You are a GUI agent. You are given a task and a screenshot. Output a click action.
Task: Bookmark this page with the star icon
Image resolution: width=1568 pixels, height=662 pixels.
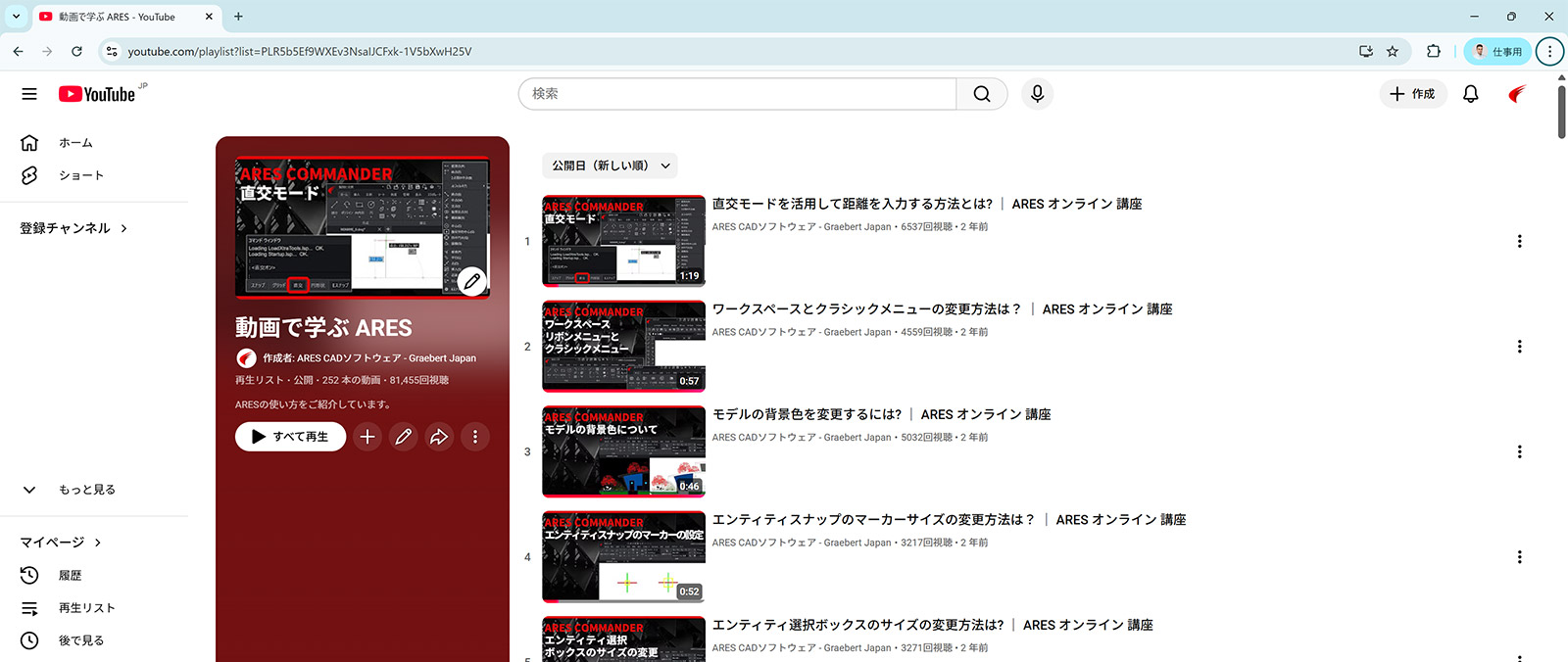pos(1393,52)
